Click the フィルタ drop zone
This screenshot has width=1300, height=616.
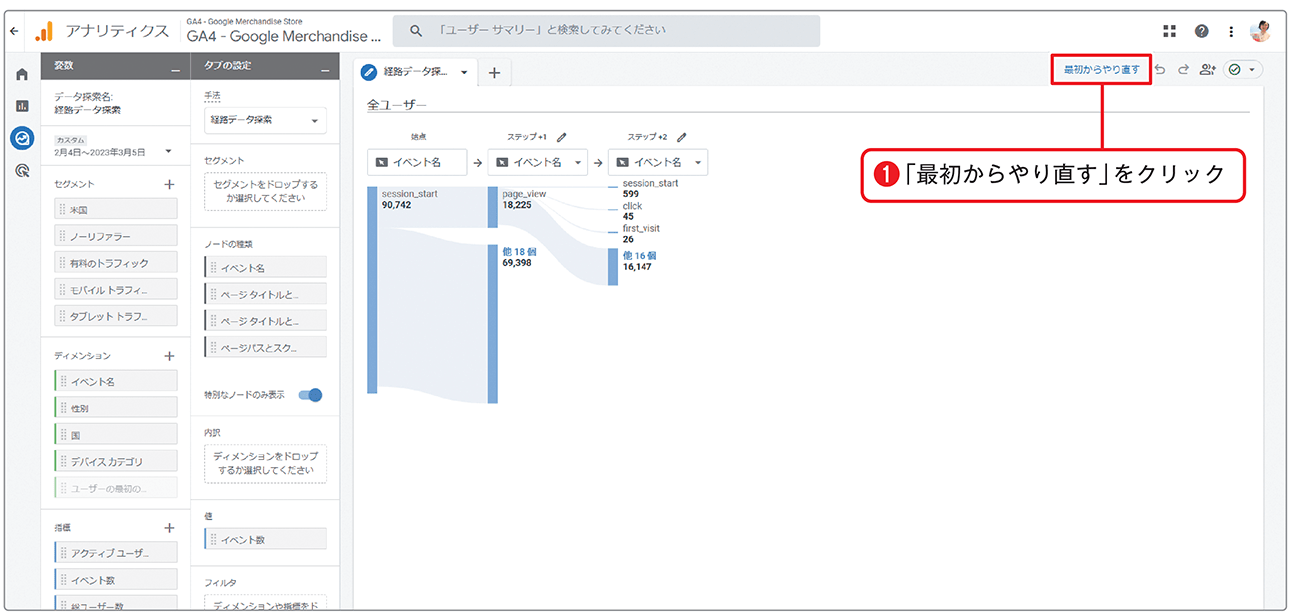265,602
